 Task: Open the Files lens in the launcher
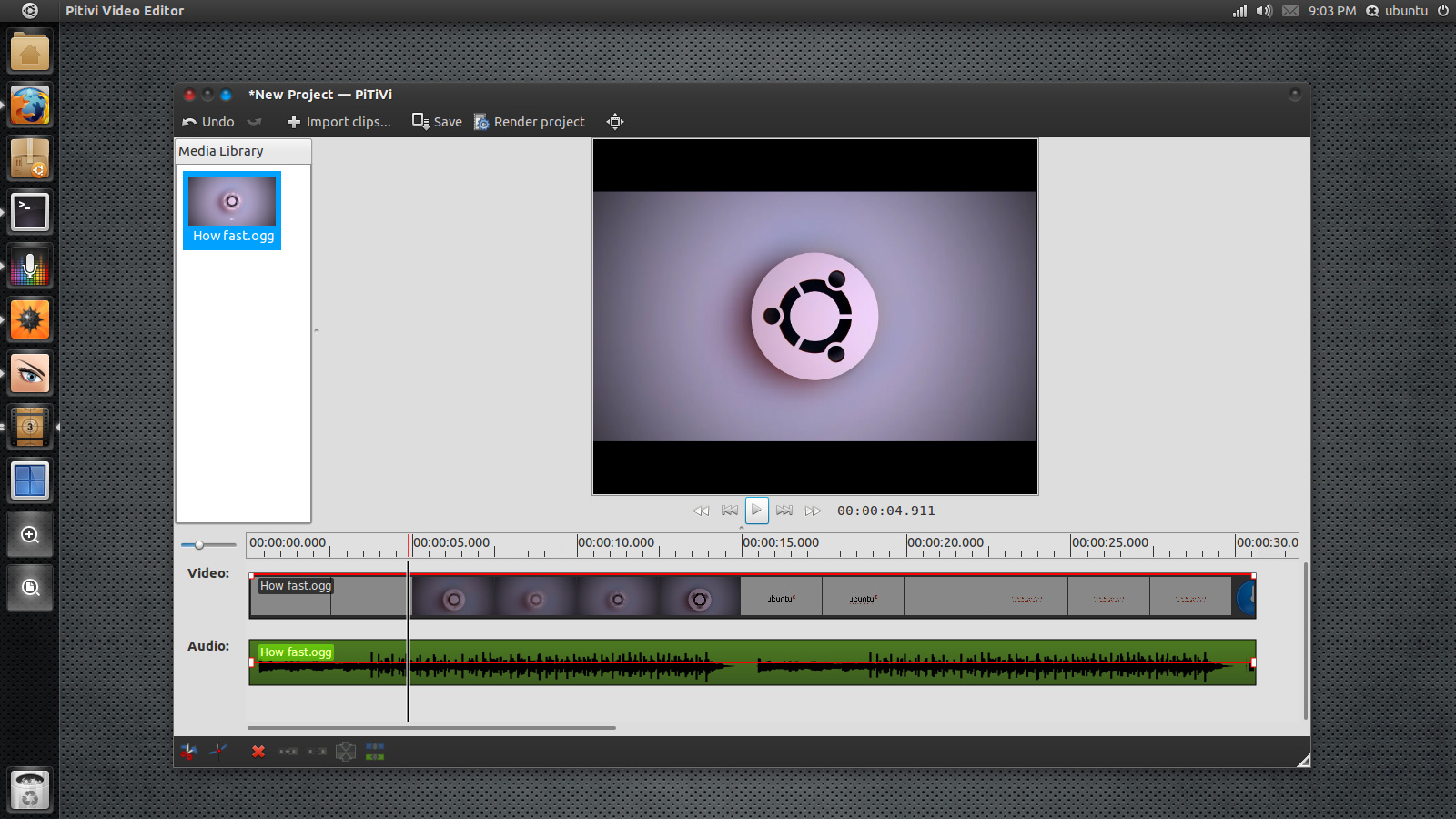30,588
